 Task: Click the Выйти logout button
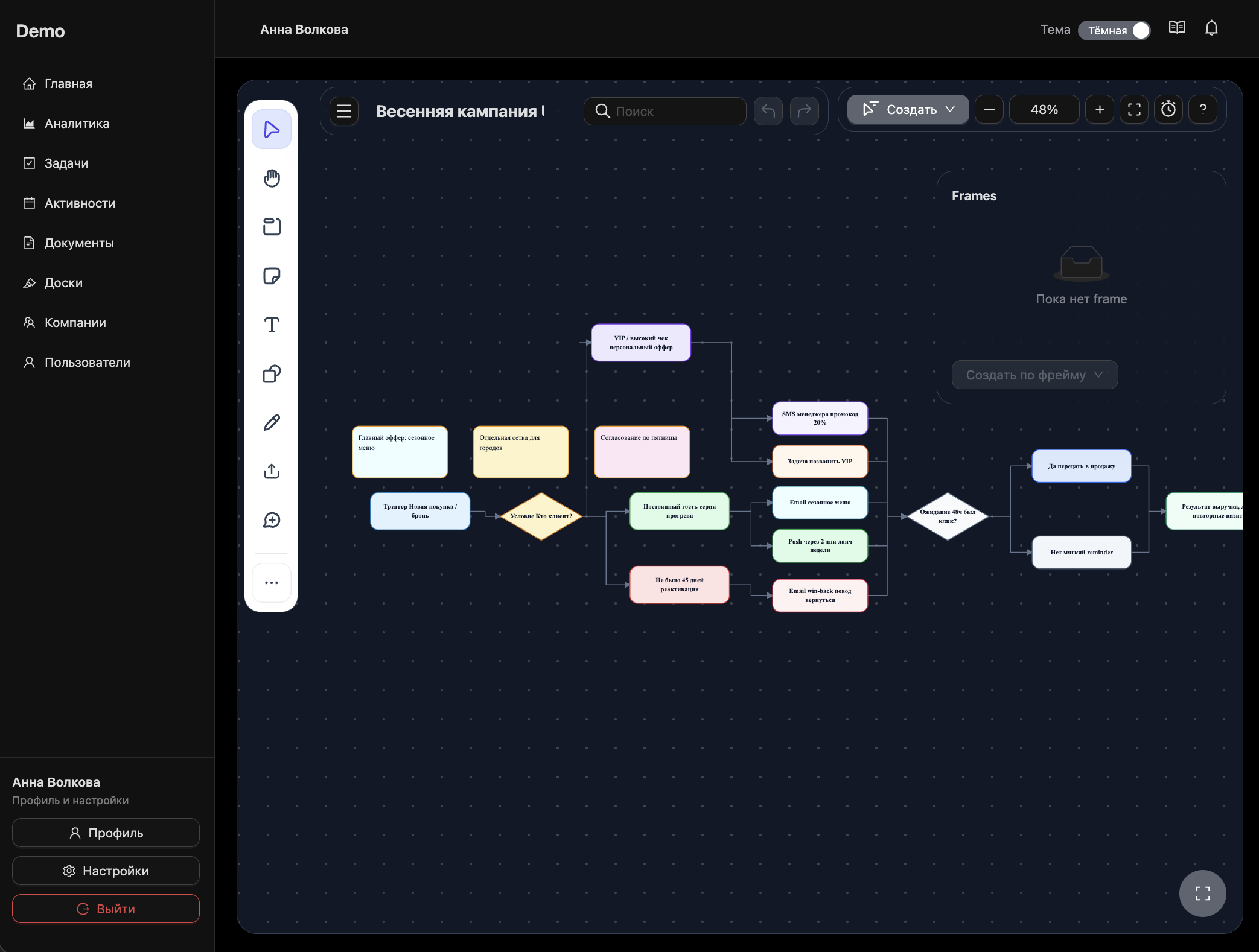[106, 909]
